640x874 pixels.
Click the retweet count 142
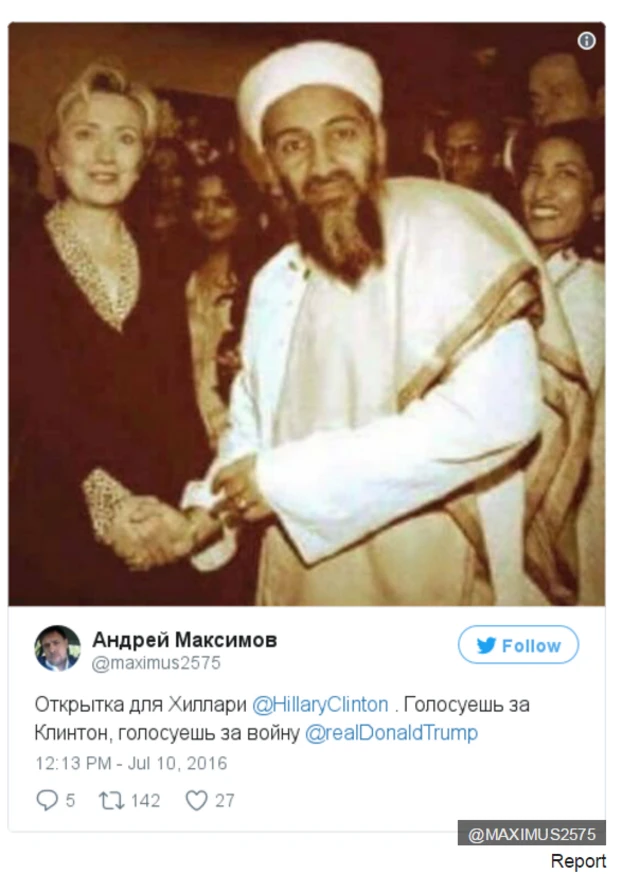pos(146,800)
